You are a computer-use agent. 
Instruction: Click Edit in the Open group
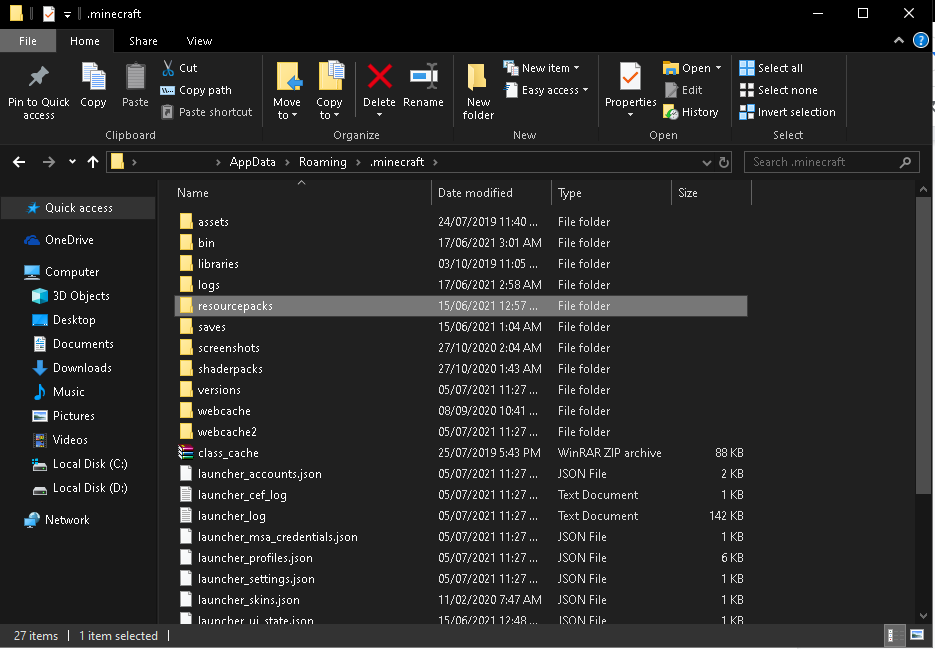point(683,90)
